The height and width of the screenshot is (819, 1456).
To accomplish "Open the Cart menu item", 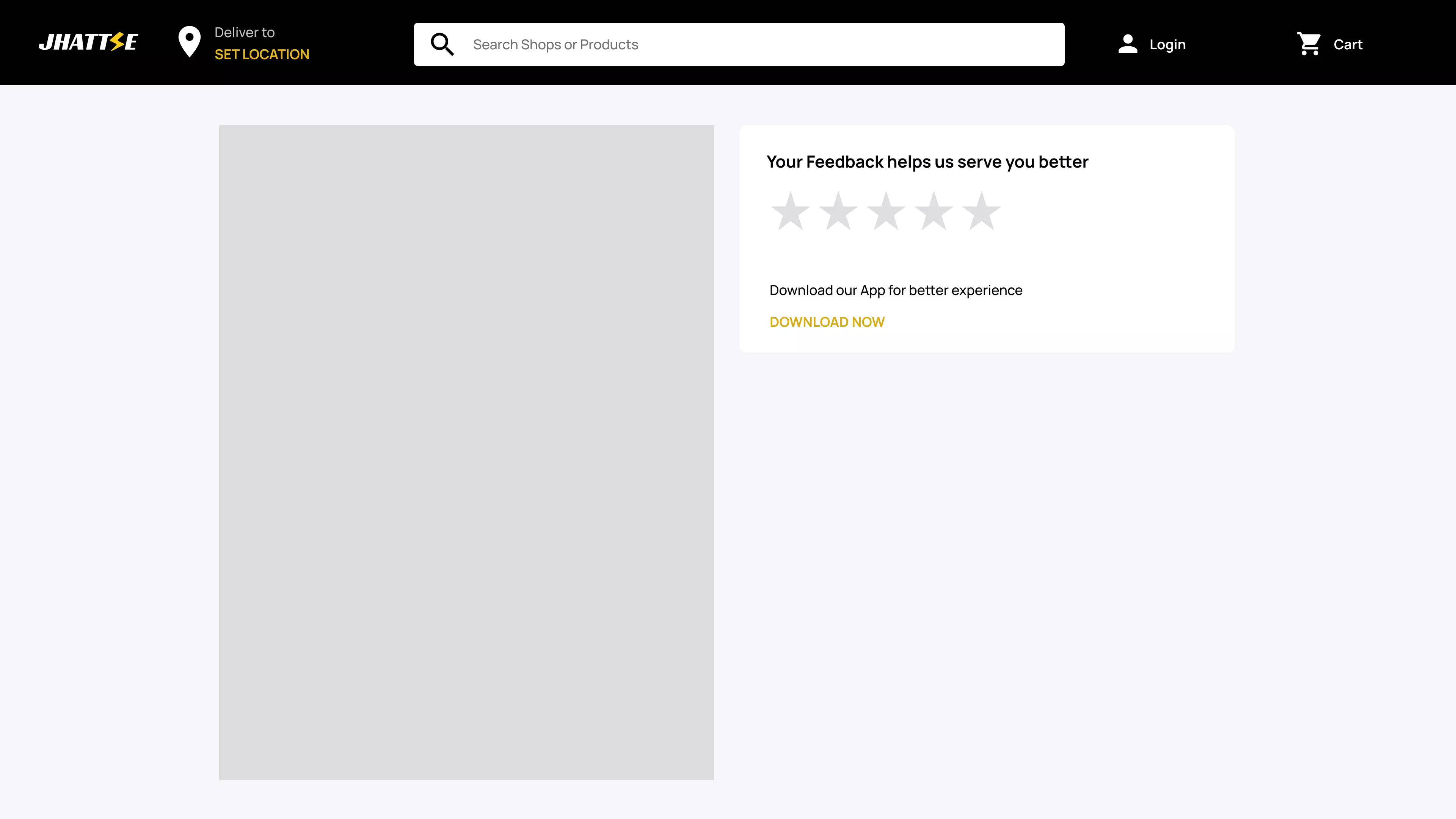I will point(1348,44).
